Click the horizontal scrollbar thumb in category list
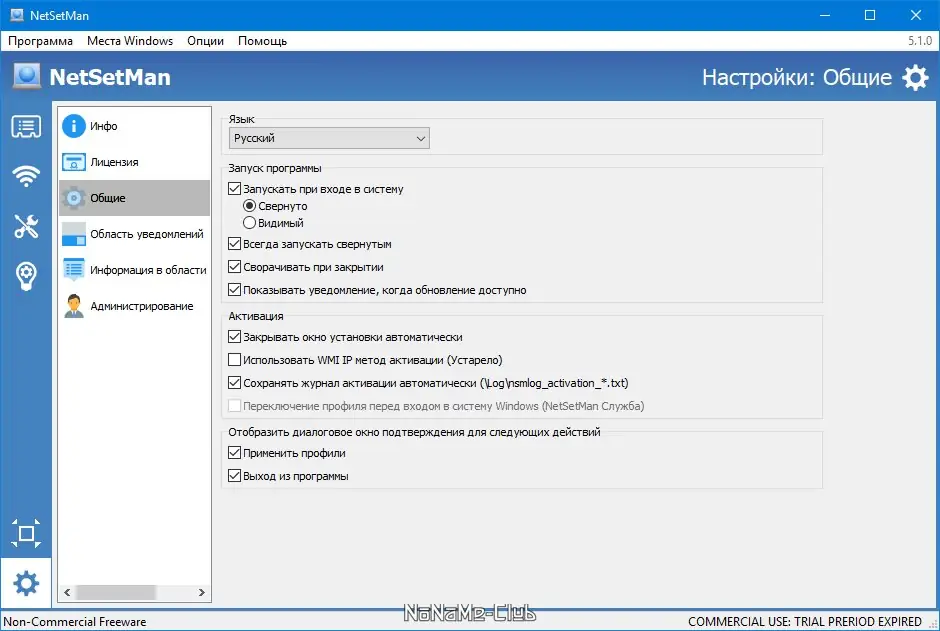The image size is (940, 631). [x=116, y=593]
